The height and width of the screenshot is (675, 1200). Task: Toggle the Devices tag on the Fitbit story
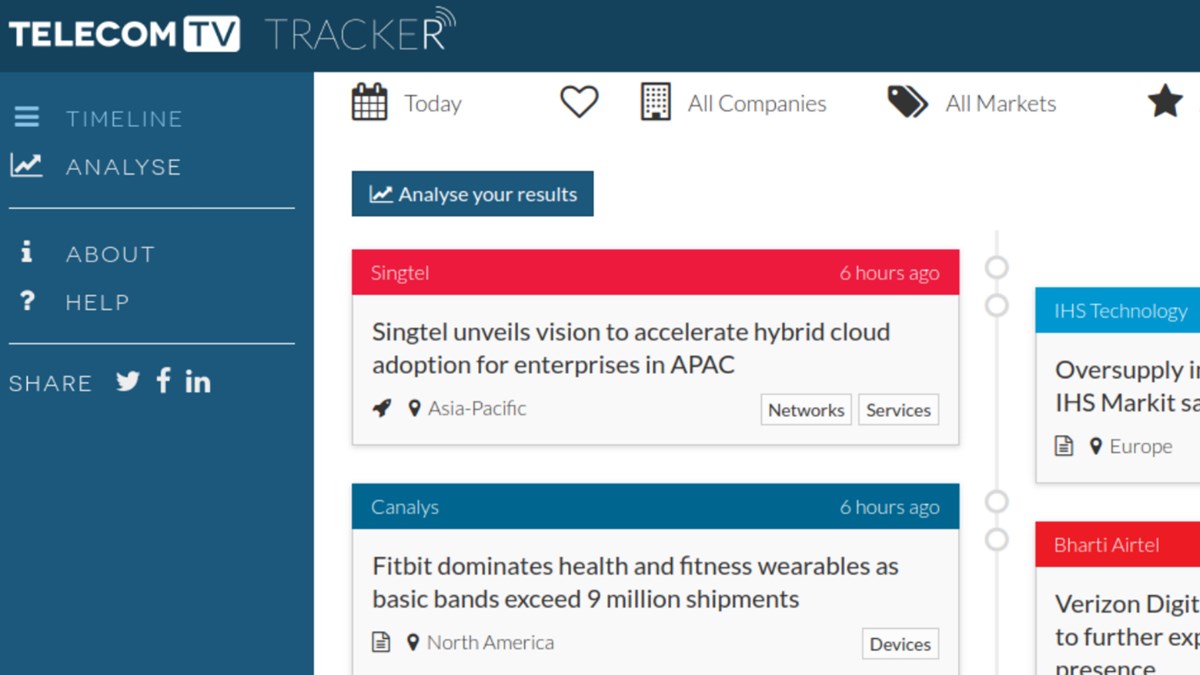pos(899,643)
